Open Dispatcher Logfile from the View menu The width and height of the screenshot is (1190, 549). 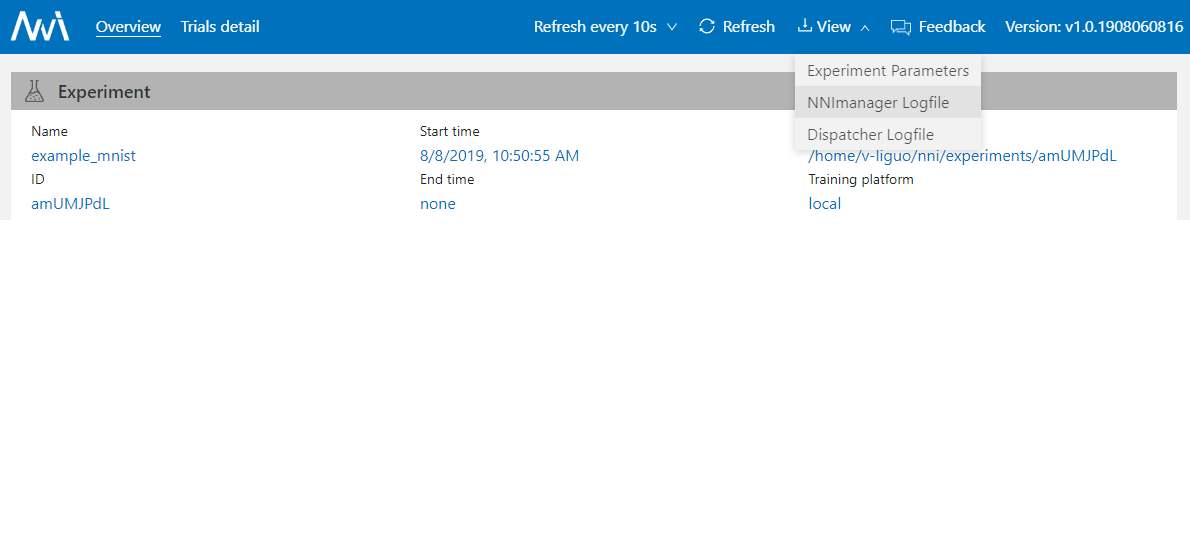tap(870, 135)
